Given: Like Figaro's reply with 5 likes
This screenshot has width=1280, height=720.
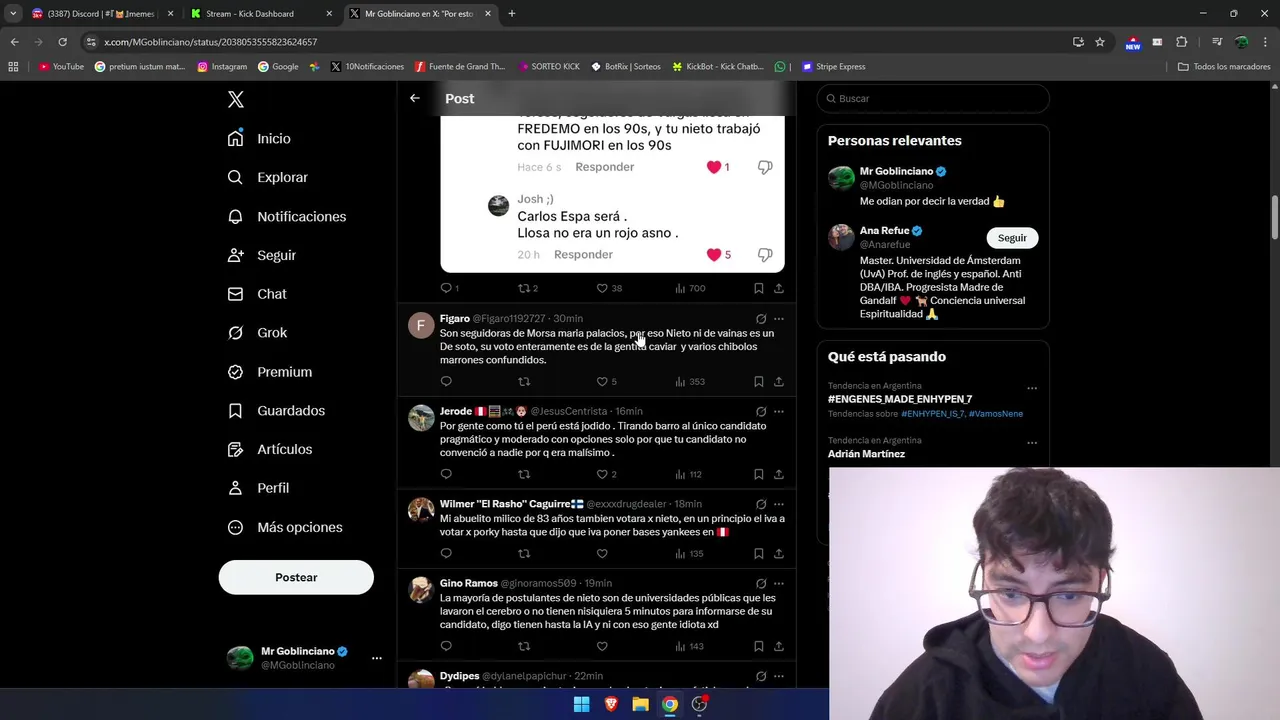Looking at the screenshot, I should (x=606, y=381).
